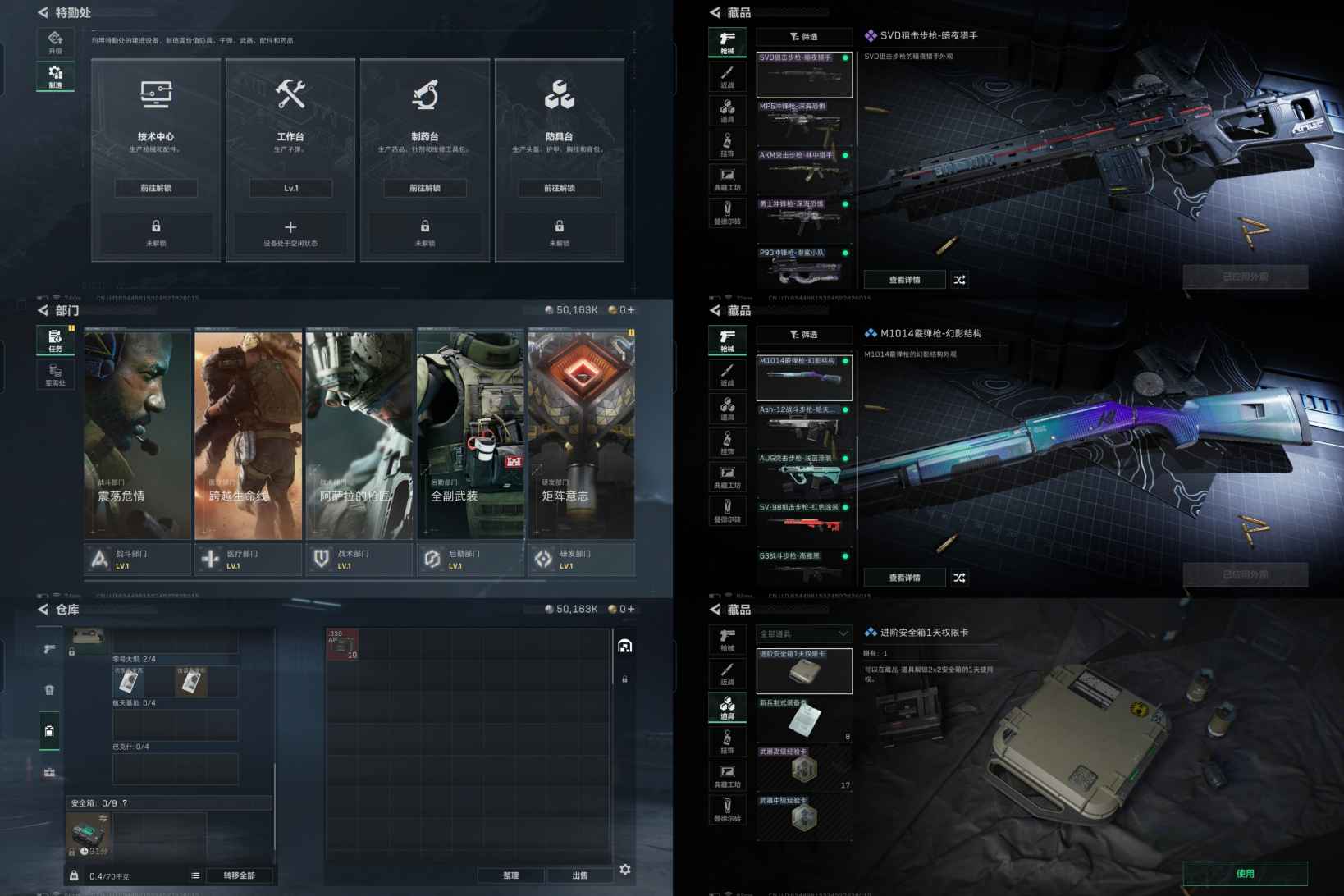
Task: Click the locked slot under 技术中心
Action: (x=156, y=232)
